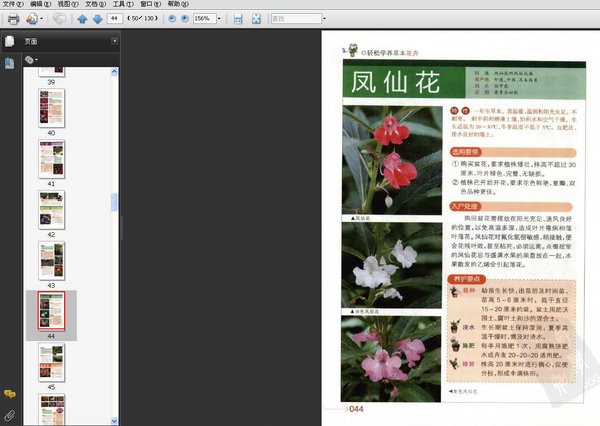Select page 45 thumbnail
This screenshot has width=600, height=426.
click(51, 360)
